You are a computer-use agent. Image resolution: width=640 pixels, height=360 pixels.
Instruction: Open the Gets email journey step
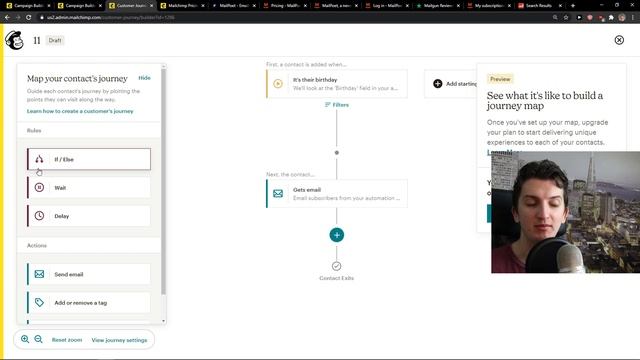click(x=337, y=193)
